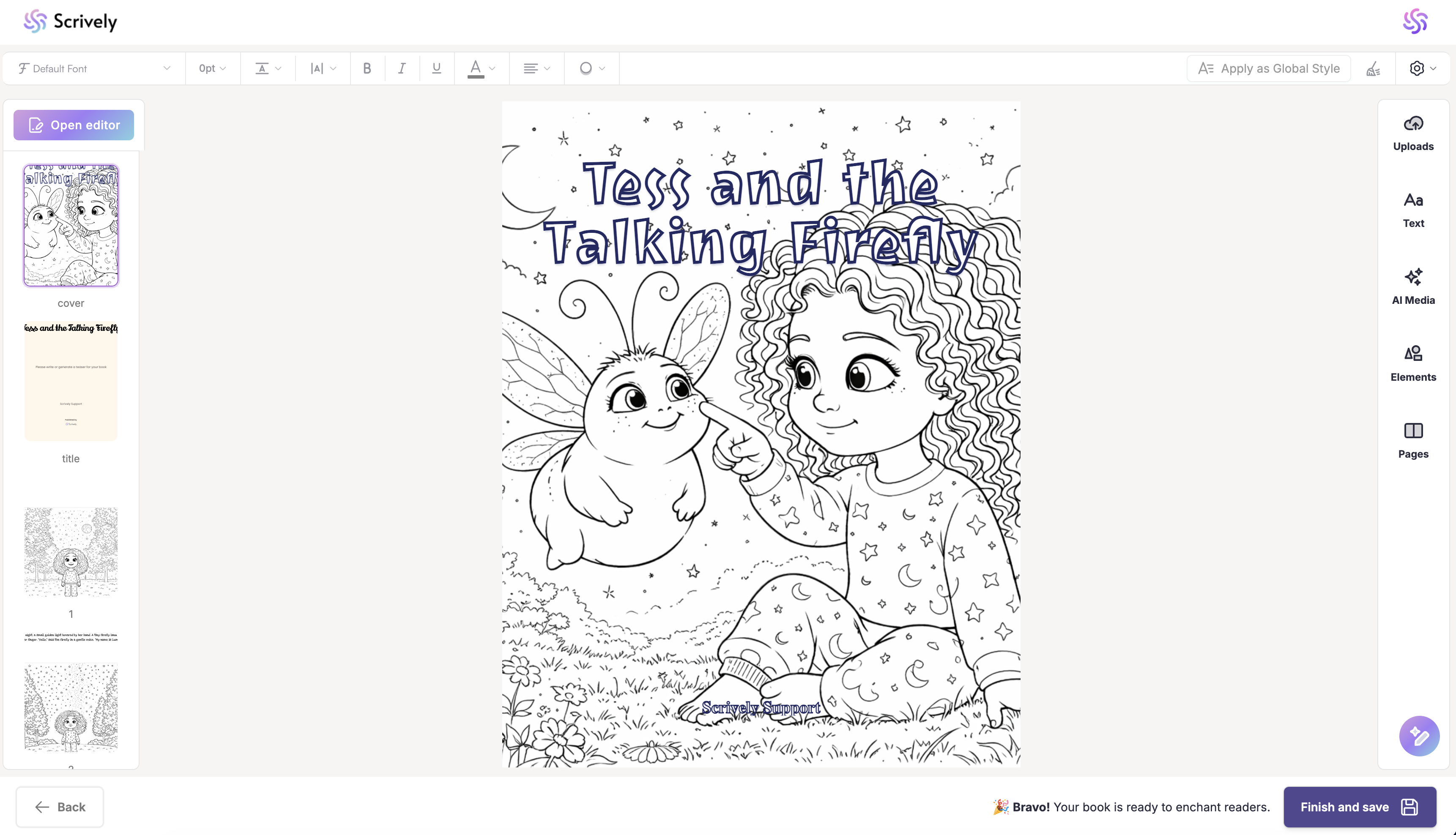This screenshot has width=1456, height=835.
Task: Click the Scrively logo at top left
Action: (70, 21)
